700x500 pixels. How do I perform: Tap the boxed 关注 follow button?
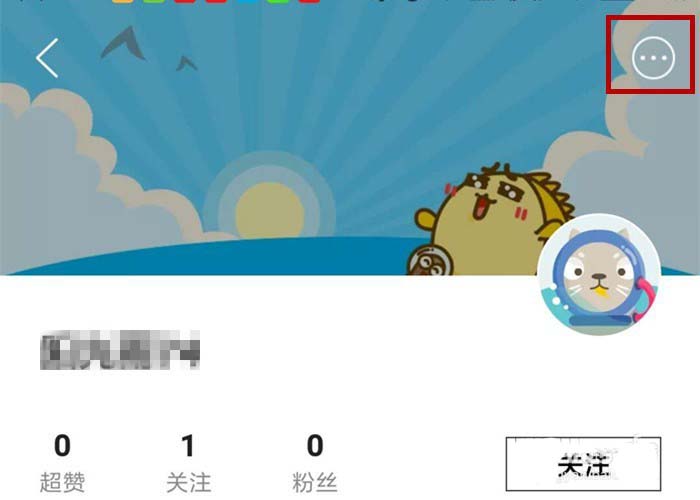pyautogui.click(x=583, y=464)
